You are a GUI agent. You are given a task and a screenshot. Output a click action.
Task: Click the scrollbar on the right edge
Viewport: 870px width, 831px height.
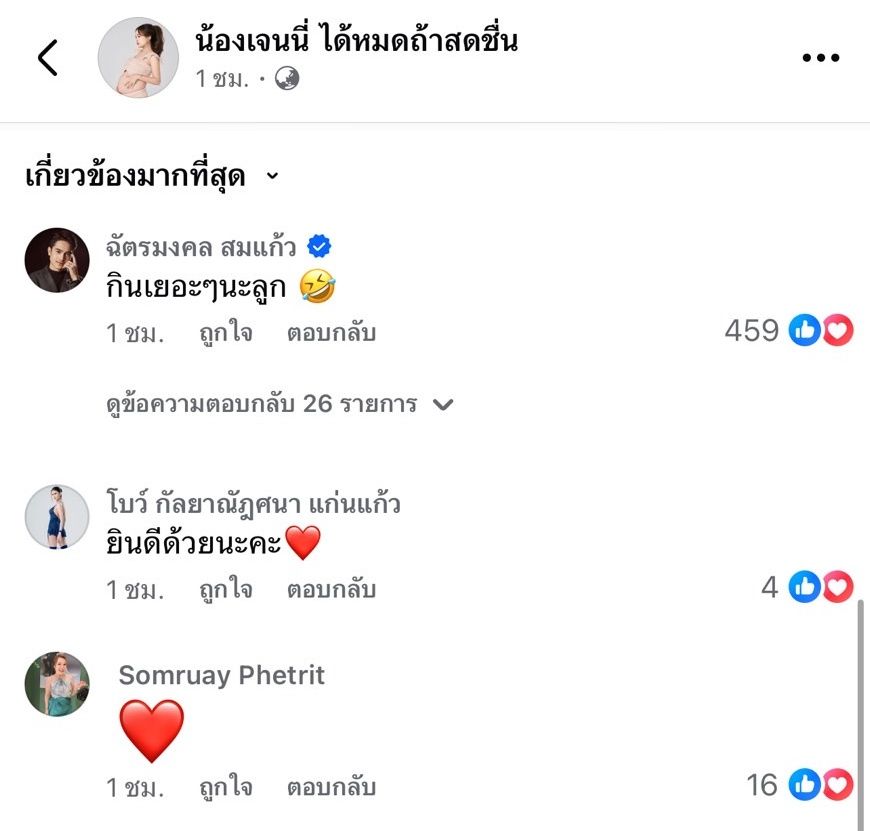pyautogui.click(x=862, y=700)
